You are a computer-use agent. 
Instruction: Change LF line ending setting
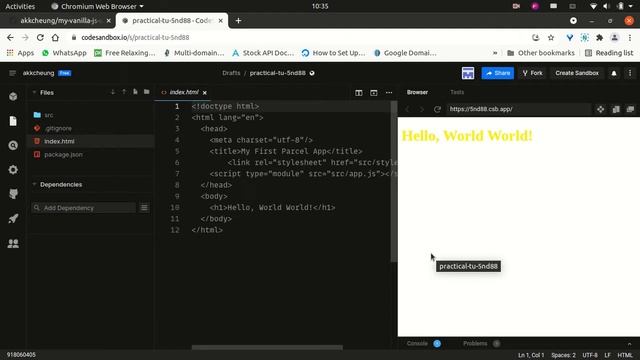(x=607, y=355)
